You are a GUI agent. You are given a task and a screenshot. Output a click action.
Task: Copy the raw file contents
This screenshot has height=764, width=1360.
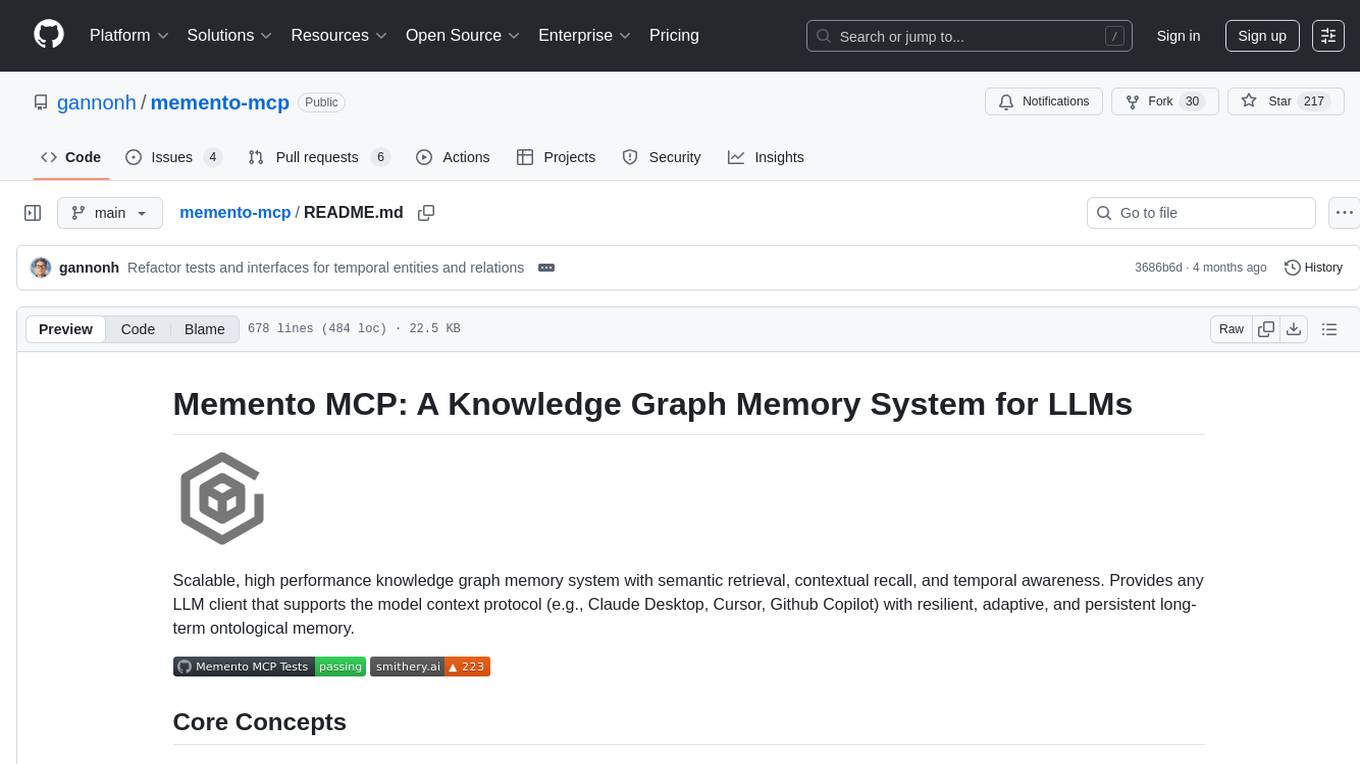pos(1266,329)
